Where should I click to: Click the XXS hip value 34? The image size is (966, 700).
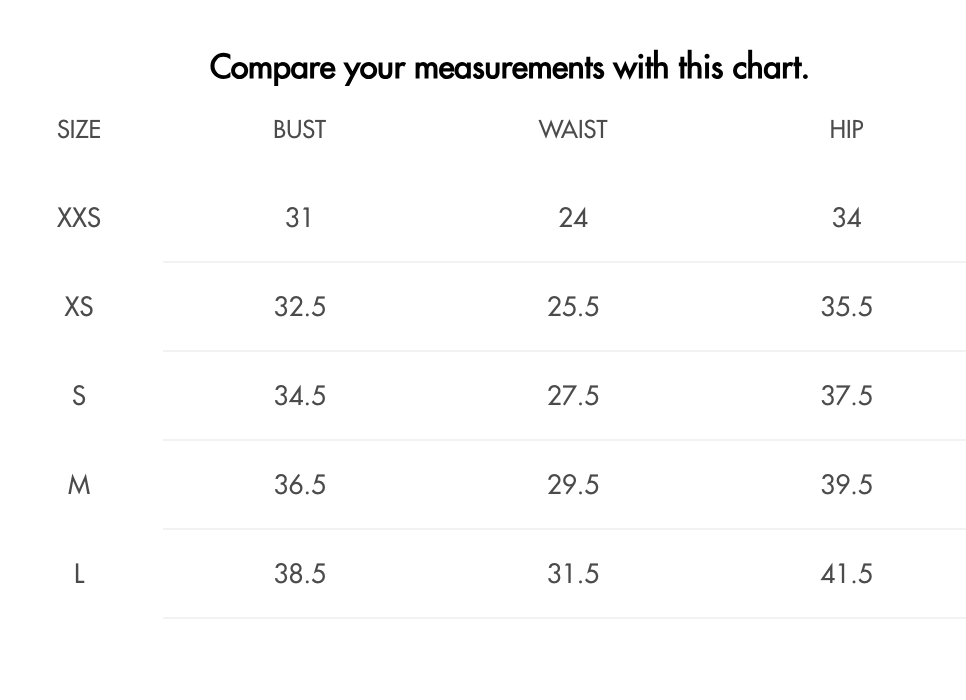846,218
